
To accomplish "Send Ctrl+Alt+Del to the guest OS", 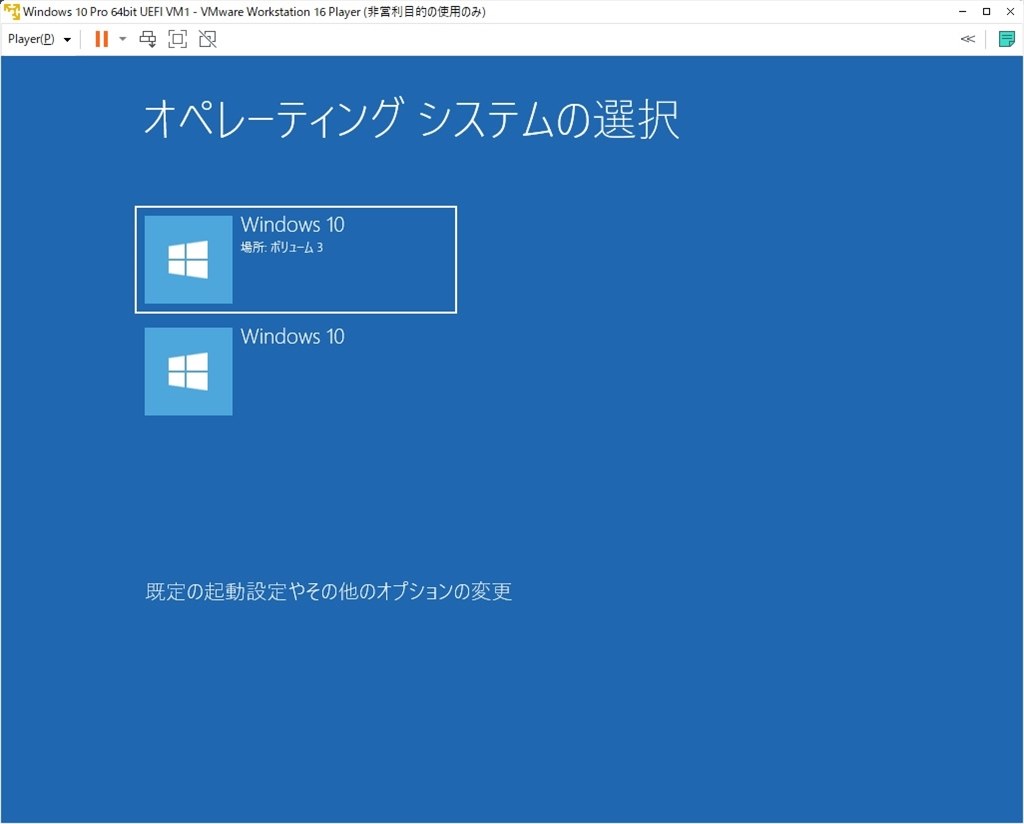I will [x=148, y=38].
